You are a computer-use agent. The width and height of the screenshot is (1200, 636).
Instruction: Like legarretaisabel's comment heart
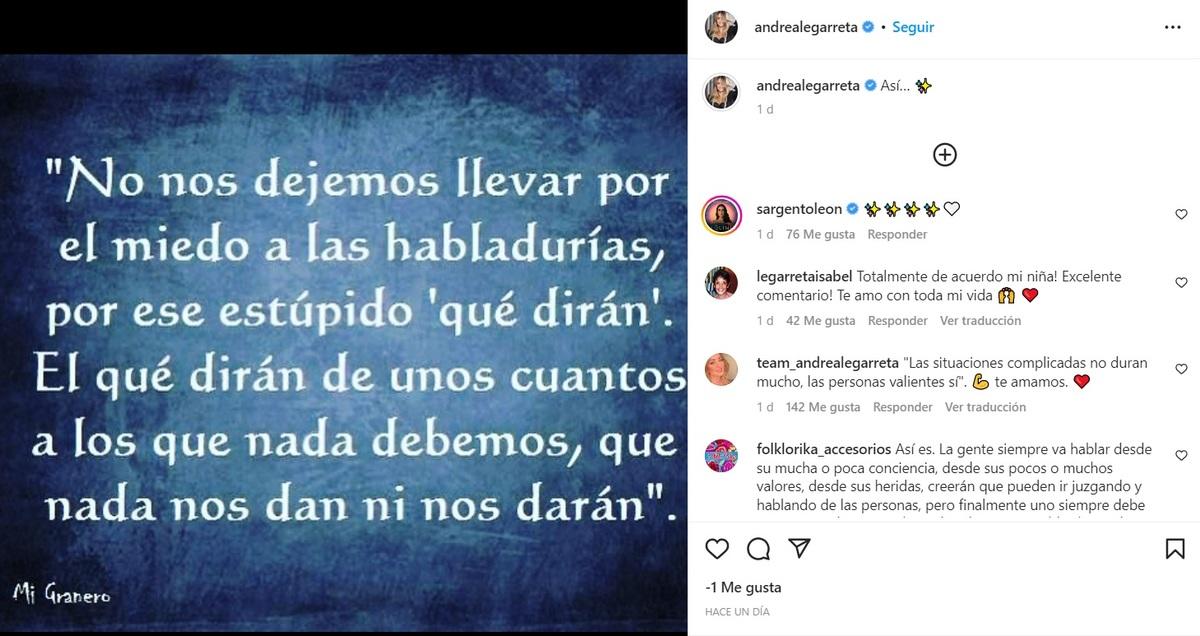(1181, 283)
